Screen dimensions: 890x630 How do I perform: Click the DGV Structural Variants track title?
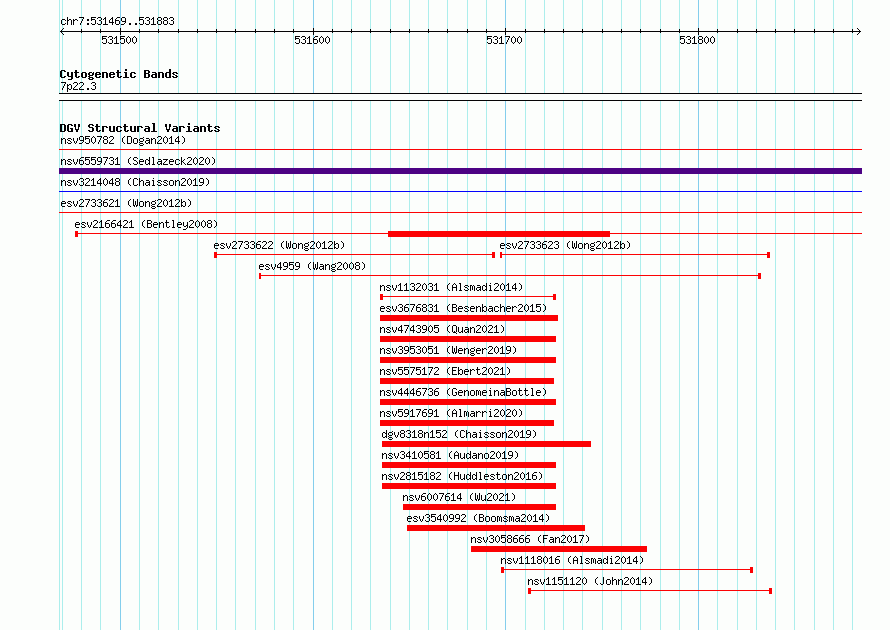(140, 128)
